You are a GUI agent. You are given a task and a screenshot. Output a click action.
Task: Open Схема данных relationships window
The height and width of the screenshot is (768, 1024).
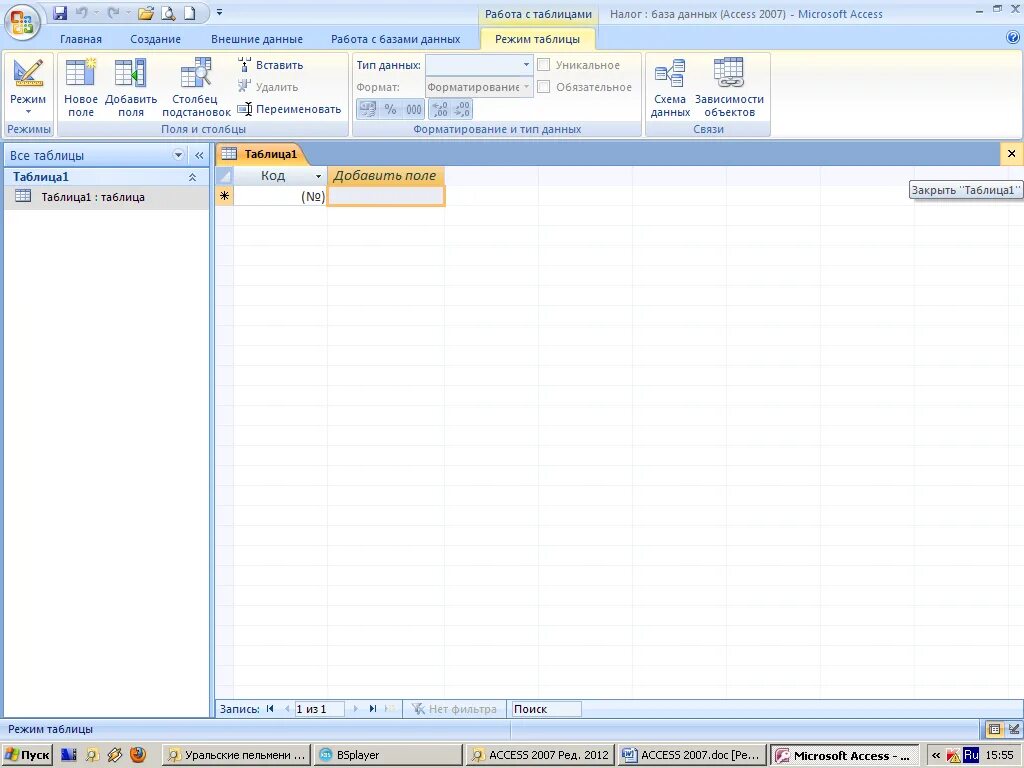point(670,88)
